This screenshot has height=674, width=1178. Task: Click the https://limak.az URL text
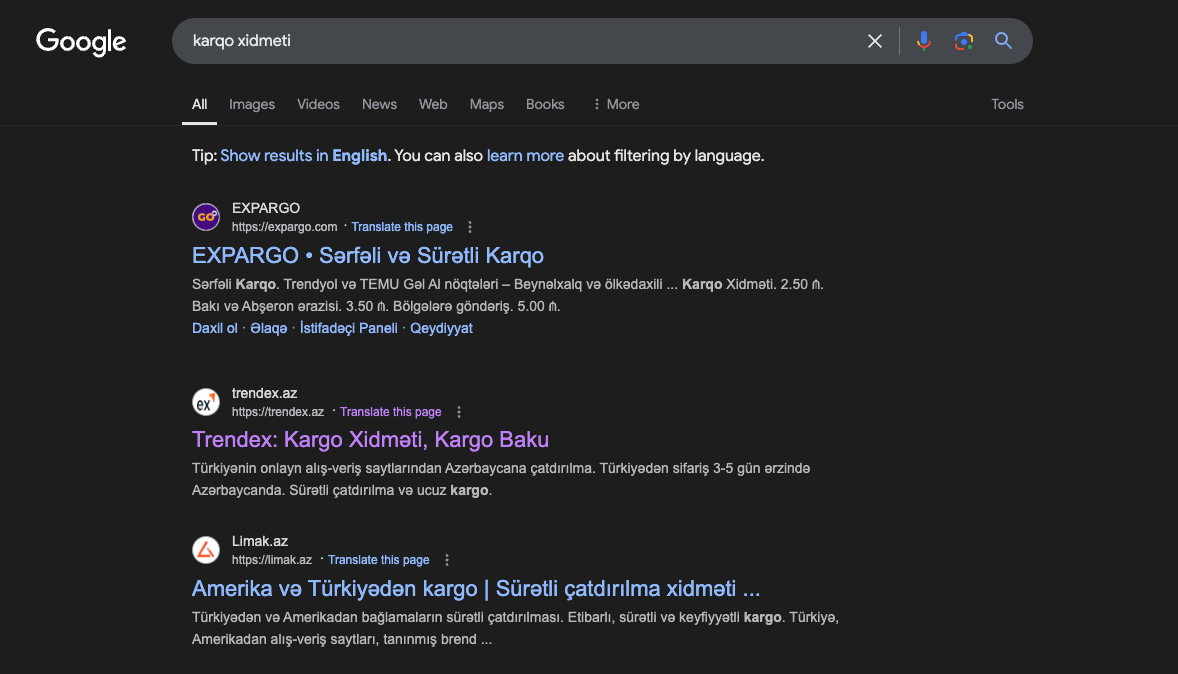pos(271,560)
